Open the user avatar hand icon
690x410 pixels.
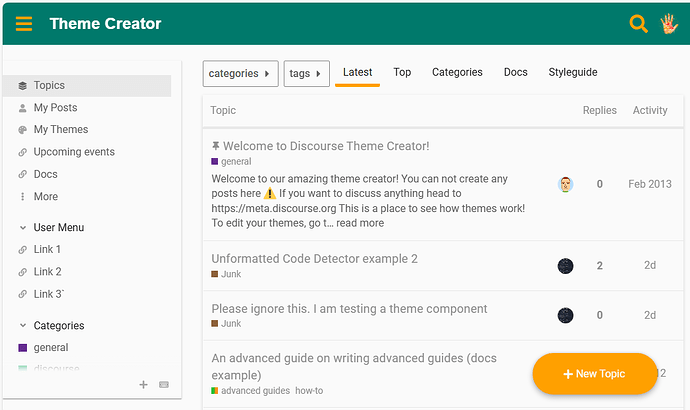coord(669,24)
